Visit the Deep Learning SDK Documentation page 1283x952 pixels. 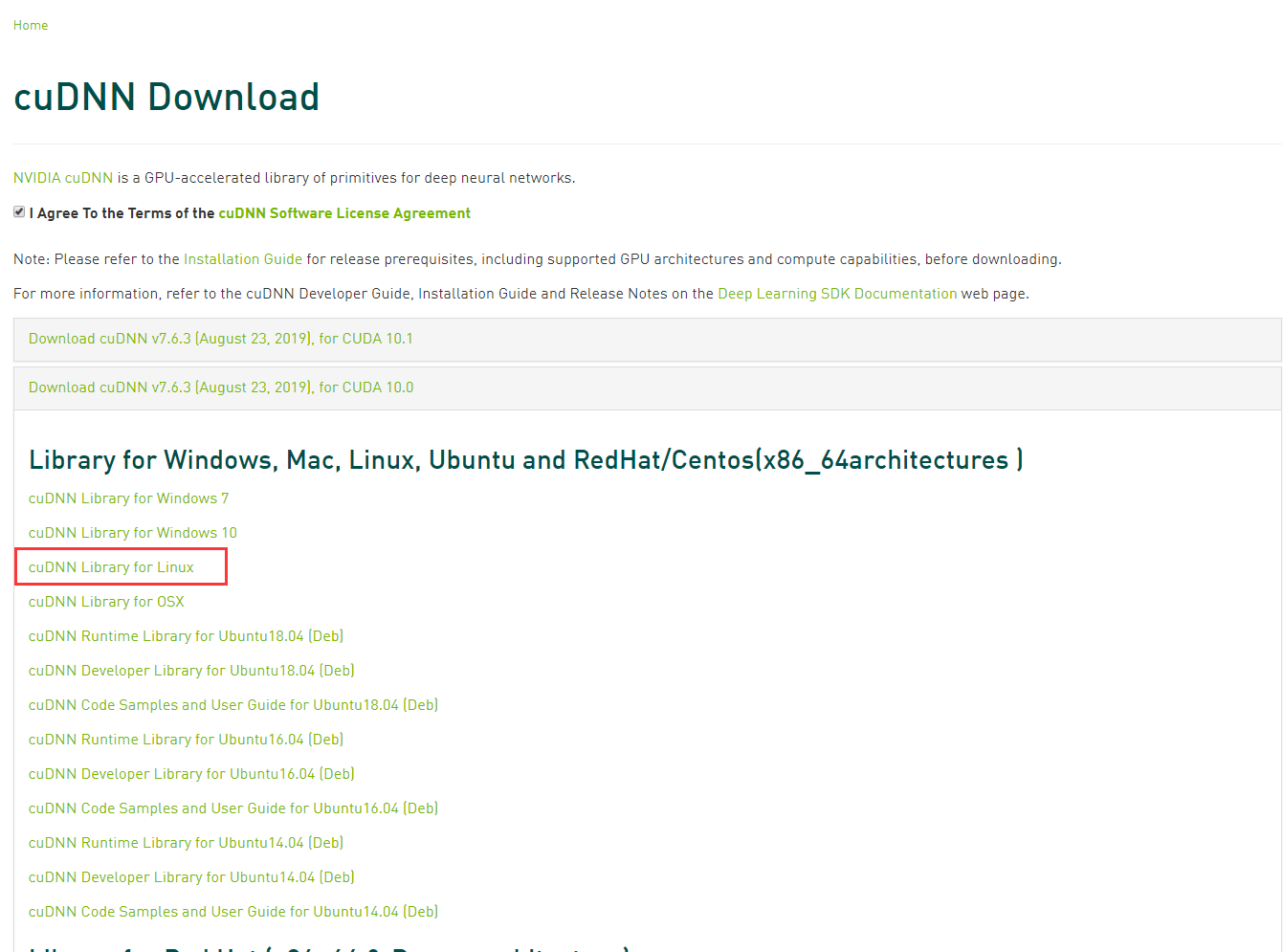tap(836, 293)
